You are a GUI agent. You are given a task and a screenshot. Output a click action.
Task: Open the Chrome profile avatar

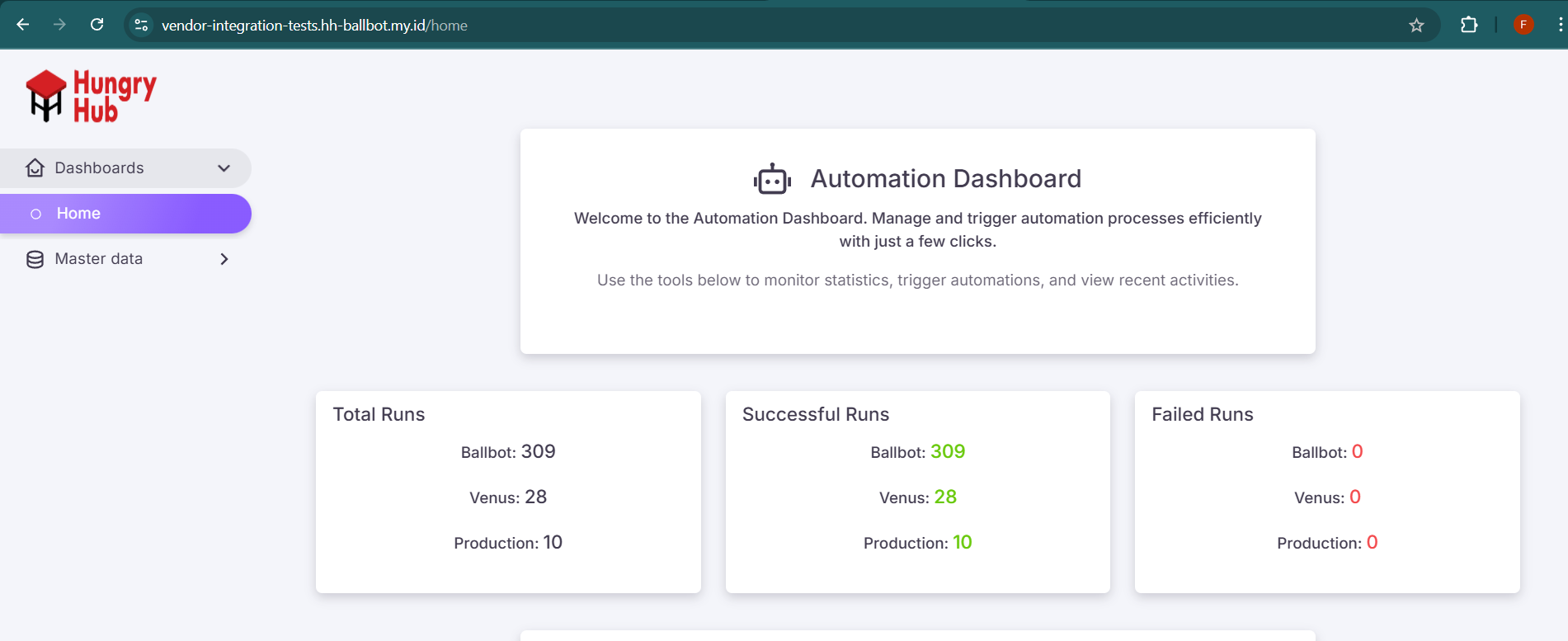coord(1523,25)
